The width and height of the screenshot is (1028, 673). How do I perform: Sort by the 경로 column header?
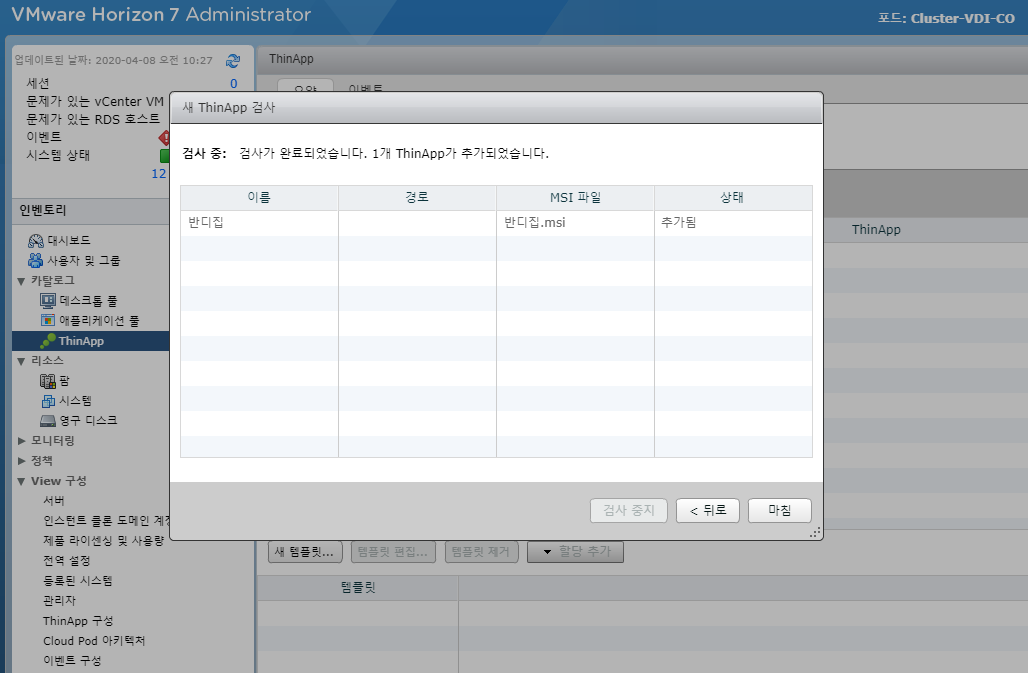click(417, 197)
